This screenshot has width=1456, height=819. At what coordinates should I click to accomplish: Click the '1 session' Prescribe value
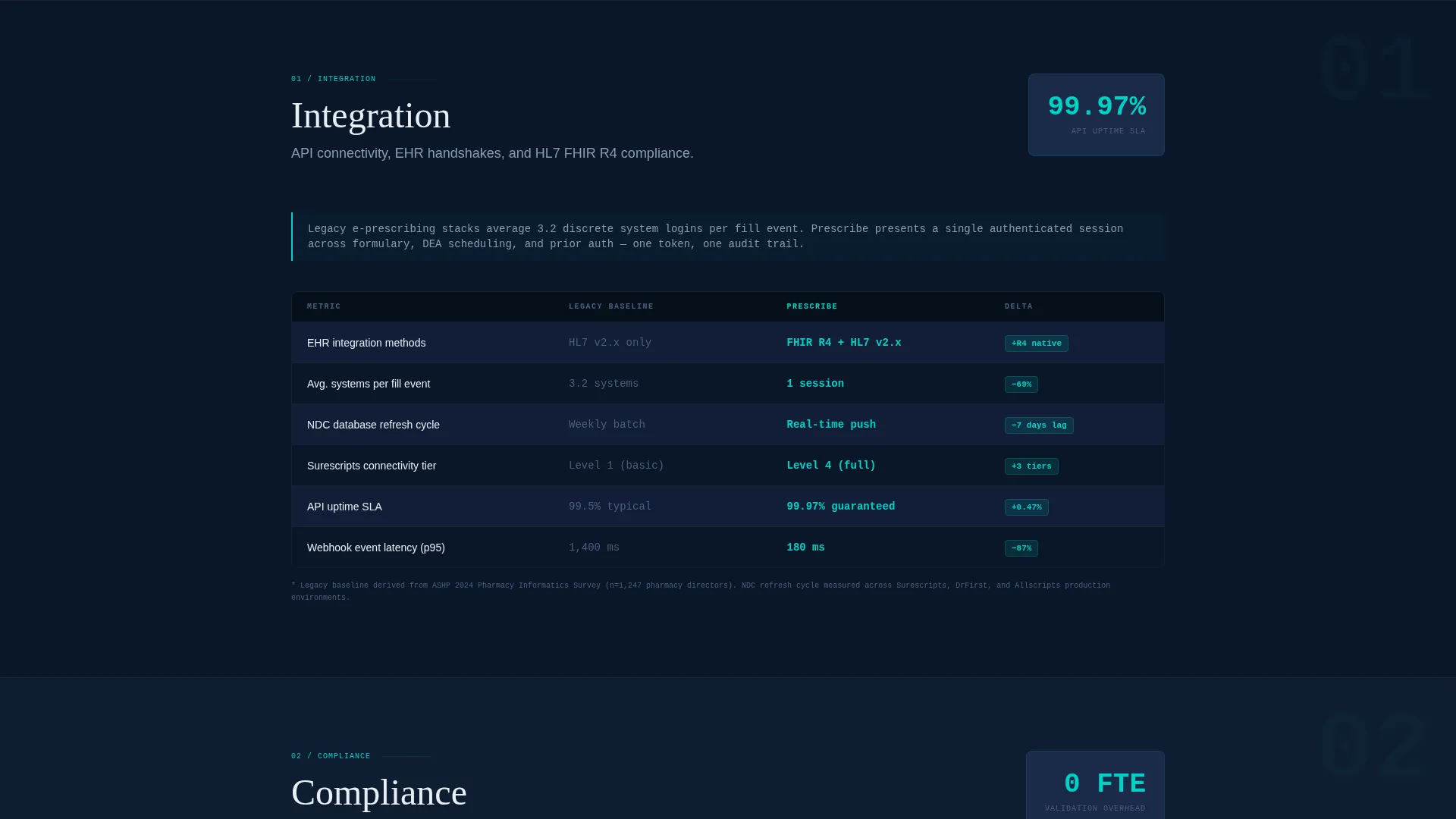coord(815,384)
